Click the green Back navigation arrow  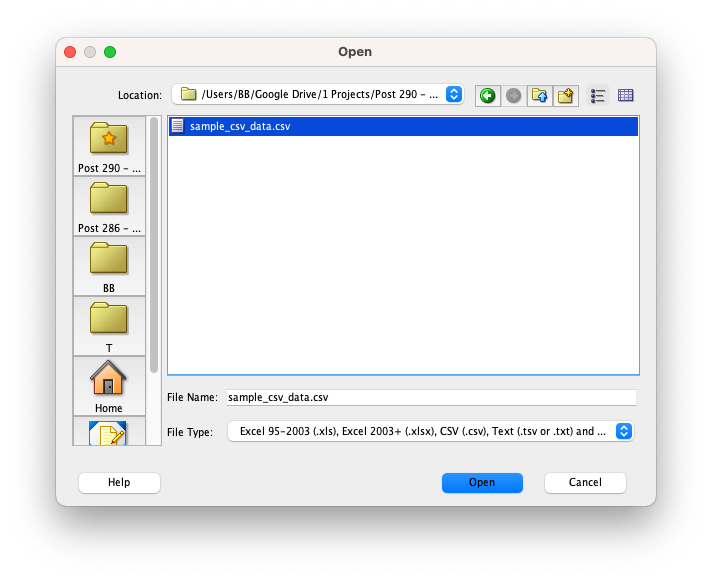pos(487,95)
